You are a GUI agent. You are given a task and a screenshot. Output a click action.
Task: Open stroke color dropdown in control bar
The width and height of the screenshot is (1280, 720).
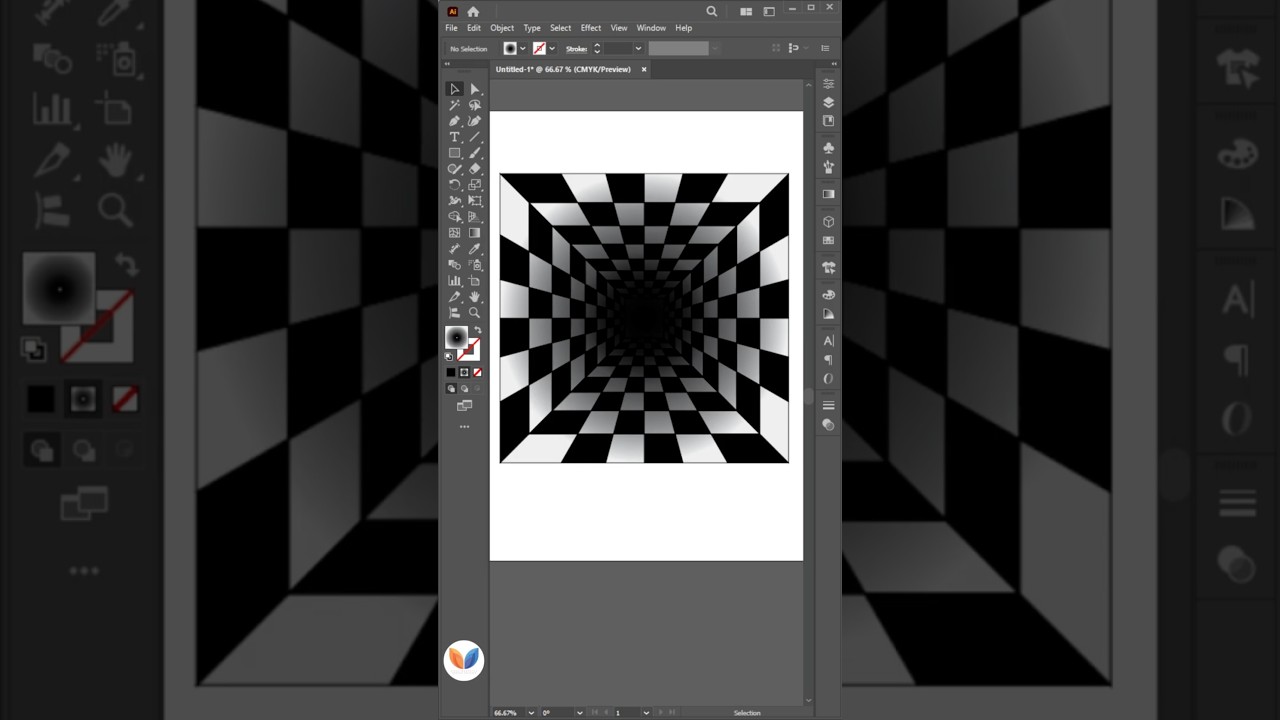coord(553,48)
